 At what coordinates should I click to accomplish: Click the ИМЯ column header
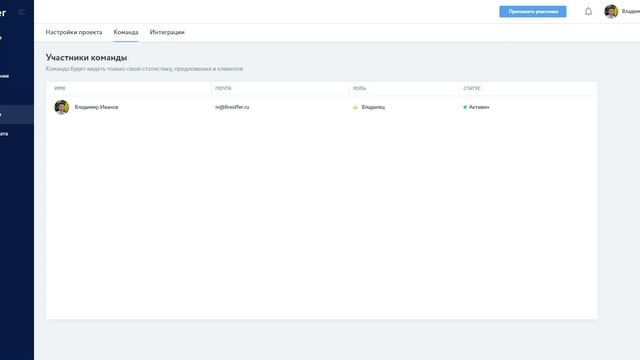tap(60, 88)
